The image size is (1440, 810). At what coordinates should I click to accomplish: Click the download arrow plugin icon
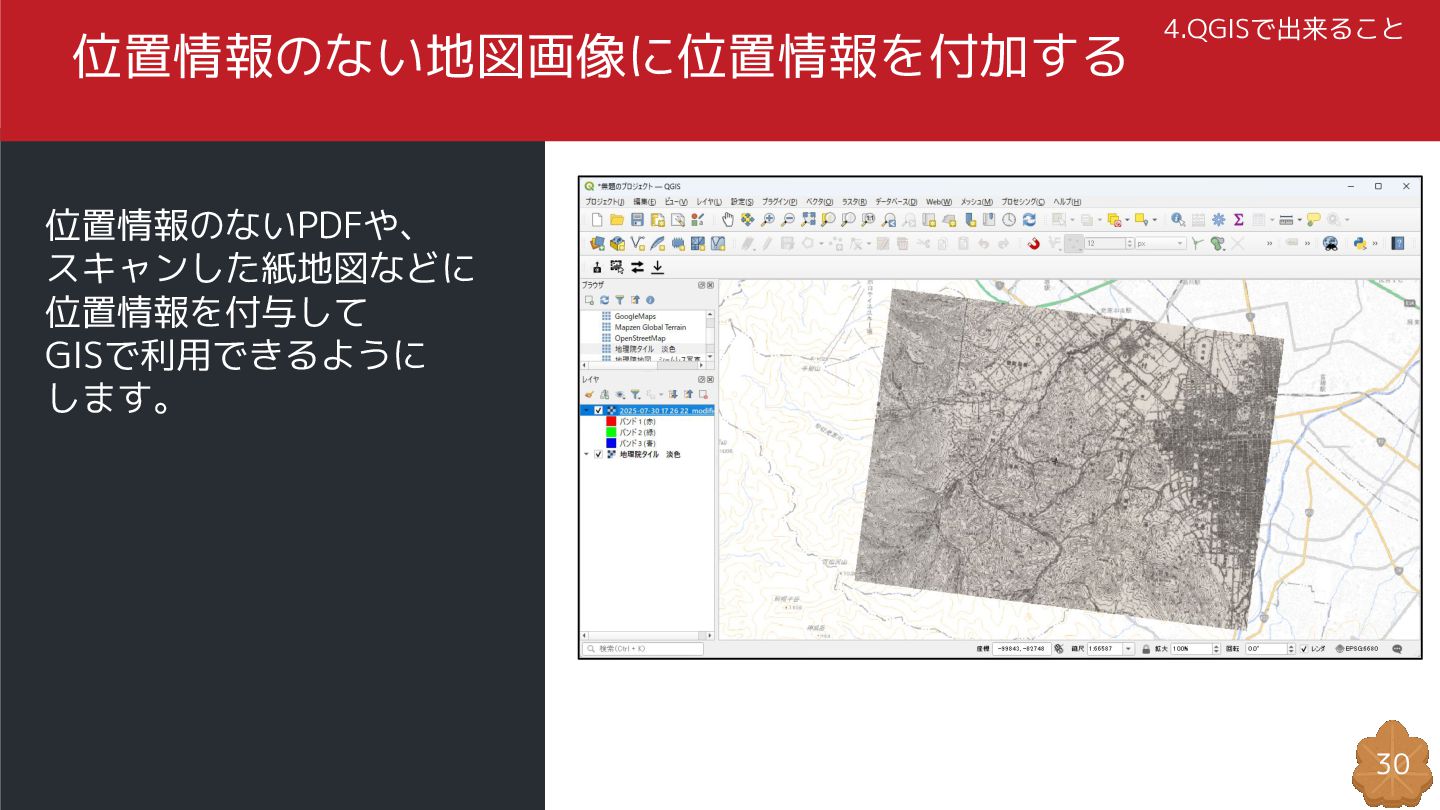(657, 267)
